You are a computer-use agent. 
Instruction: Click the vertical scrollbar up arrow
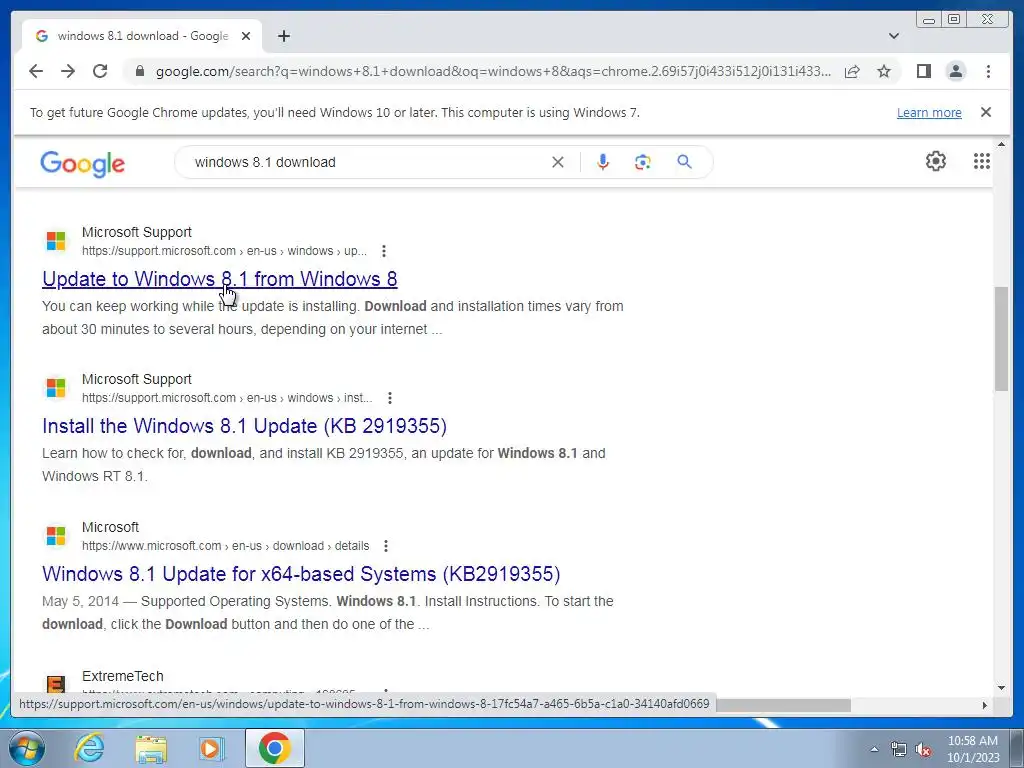(1002, 144)
